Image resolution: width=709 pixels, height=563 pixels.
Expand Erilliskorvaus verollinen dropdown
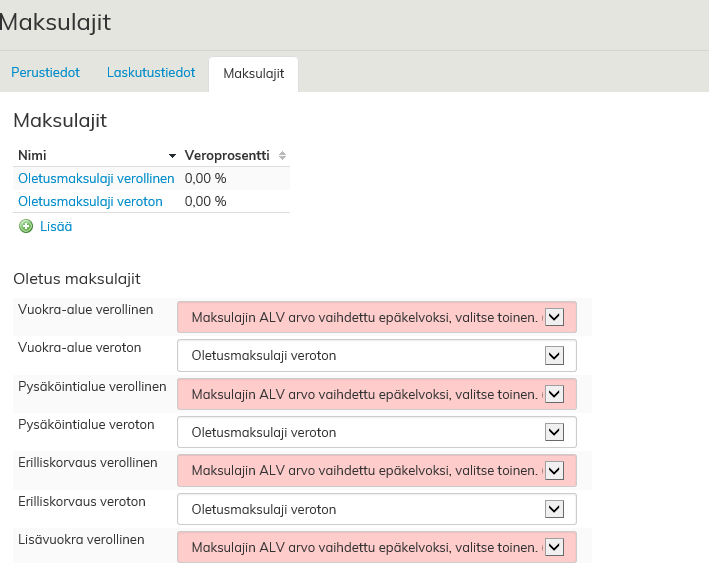click(376, 470)
